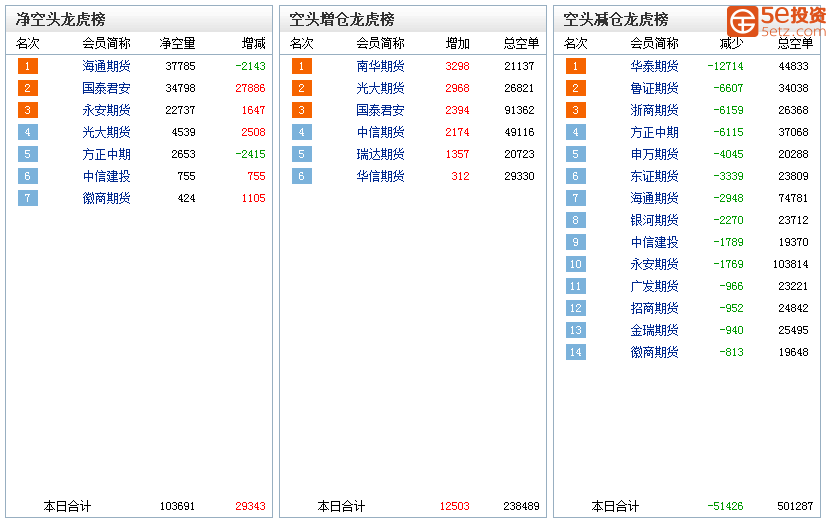Screen dimensions: 834x527
Task: Open 方正中期 in the 净空头龙虎榜 table
Action: (x=106, y=154)
